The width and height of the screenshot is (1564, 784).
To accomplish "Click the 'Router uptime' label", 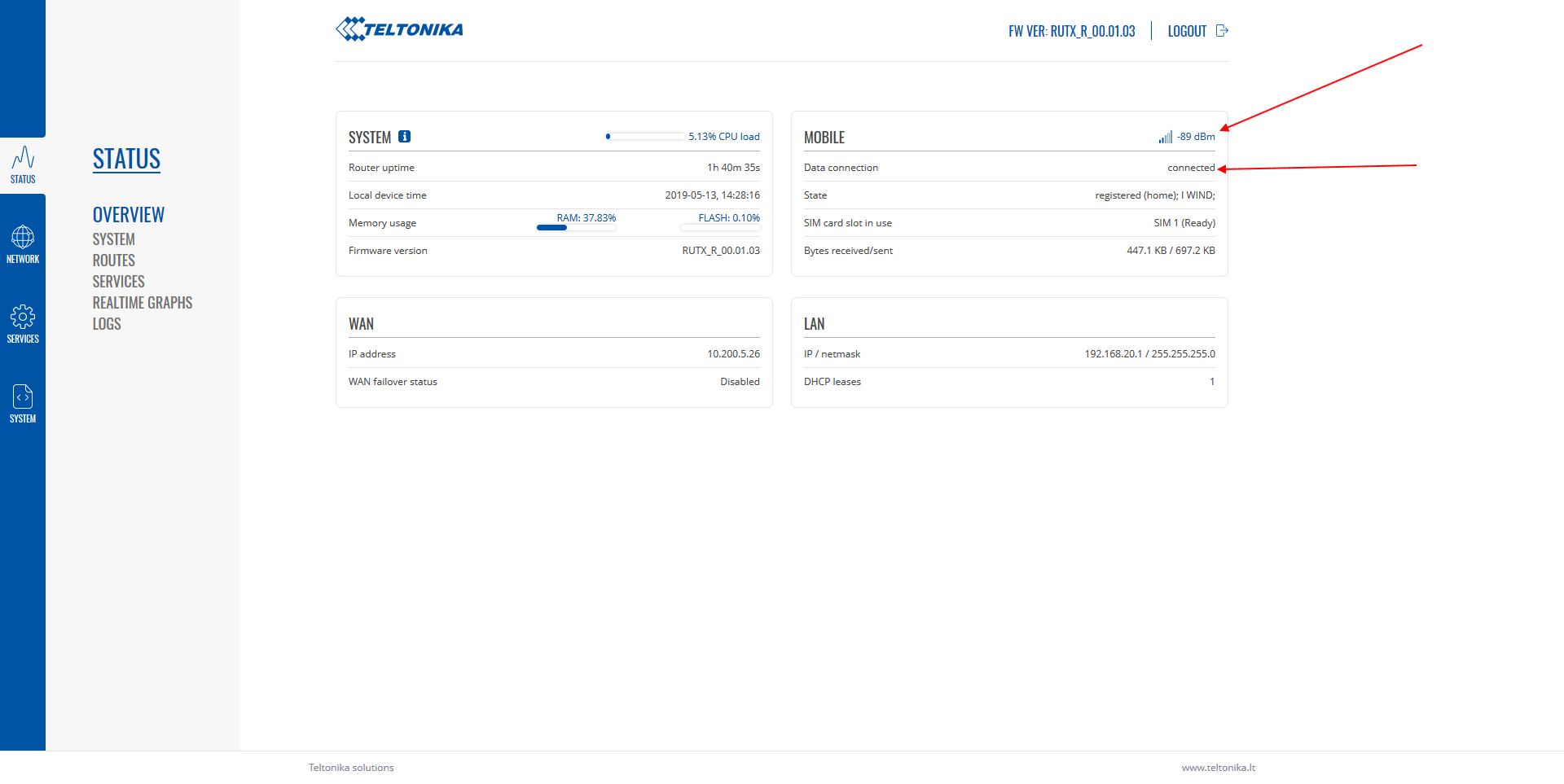I will point(381,168).
